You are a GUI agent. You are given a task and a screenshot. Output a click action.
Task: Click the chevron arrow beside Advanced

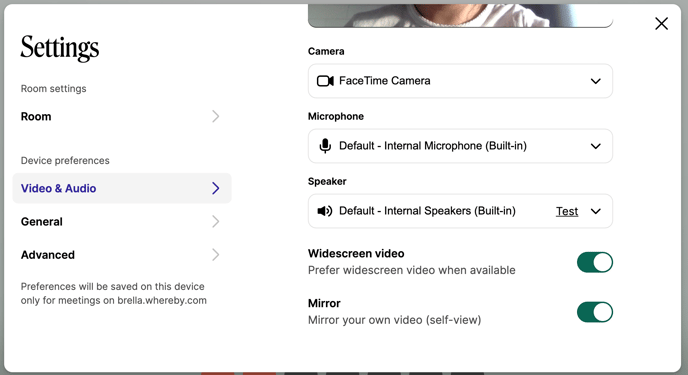215,255
